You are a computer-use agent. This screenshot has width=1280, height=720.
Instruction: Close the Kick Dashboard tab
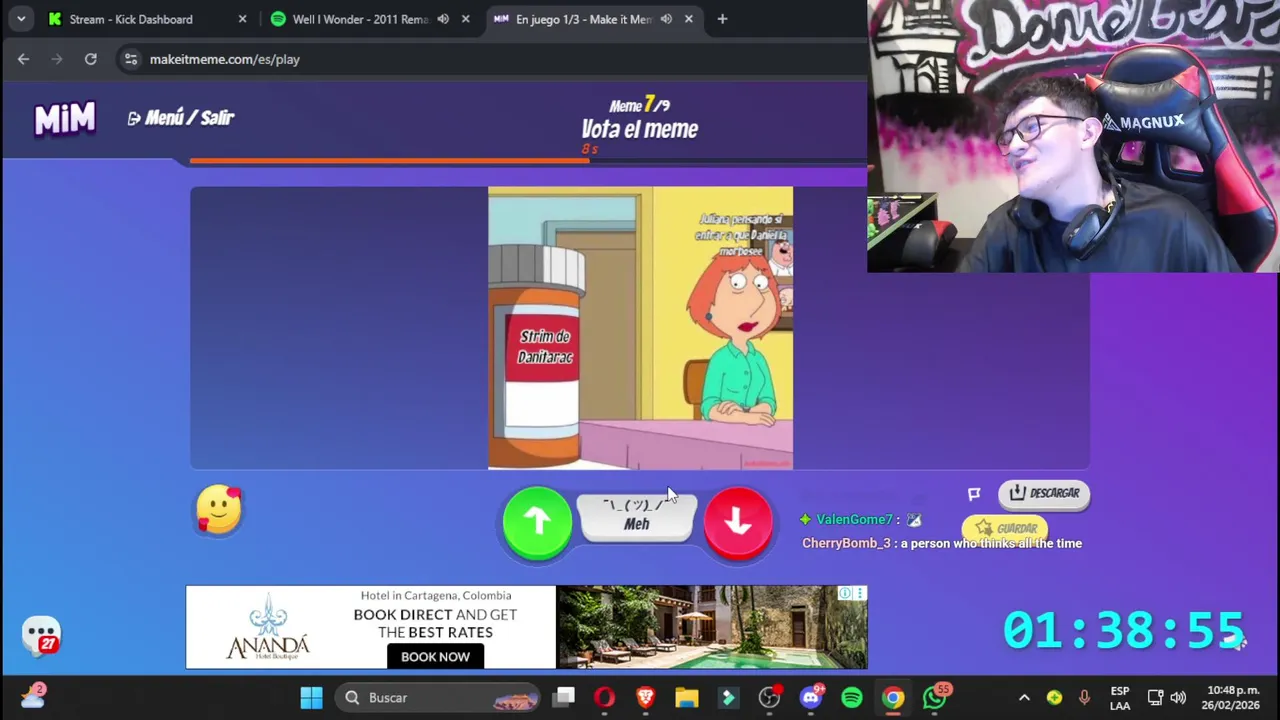click(242, 19)
